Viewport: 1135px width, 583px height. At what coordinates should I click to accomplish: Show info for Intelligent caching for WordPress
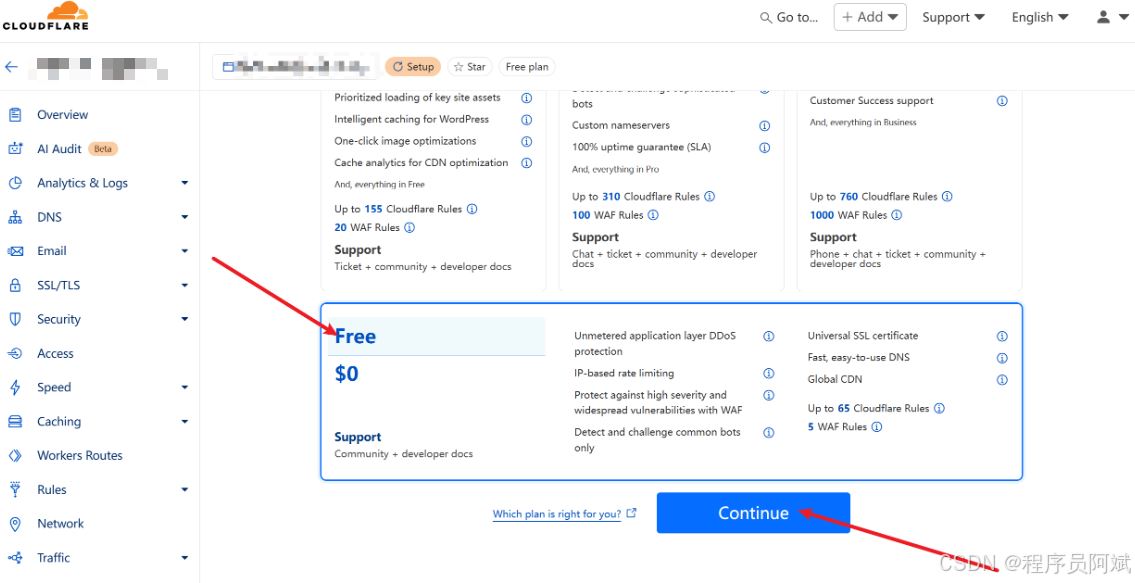tap(527, 119)
